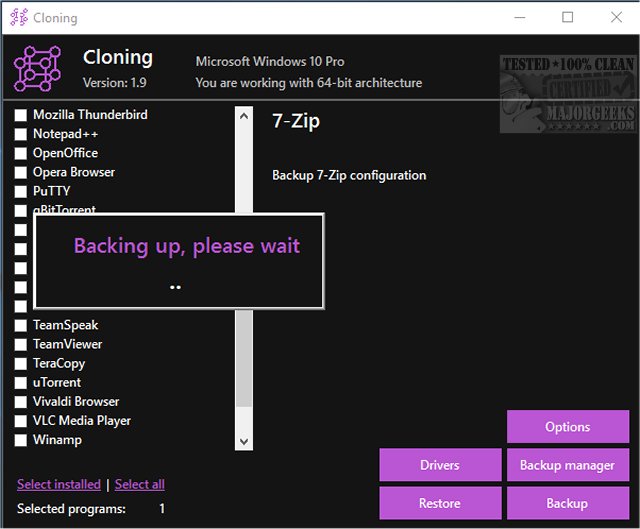
Task: Tick the TeraCopy checkbox
Action: (21, 364)
